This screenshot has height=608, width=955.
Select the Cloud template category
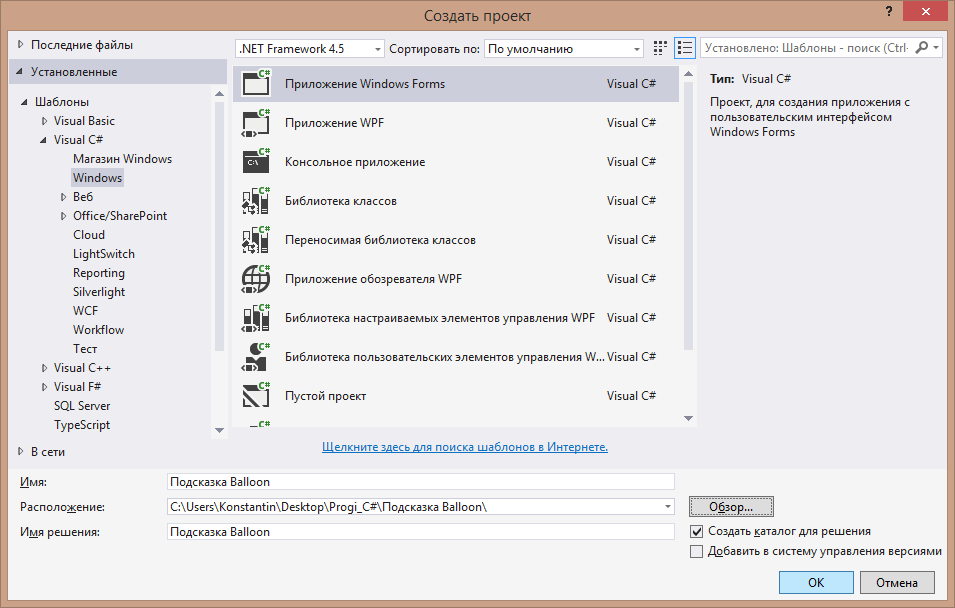coord(89,235)
